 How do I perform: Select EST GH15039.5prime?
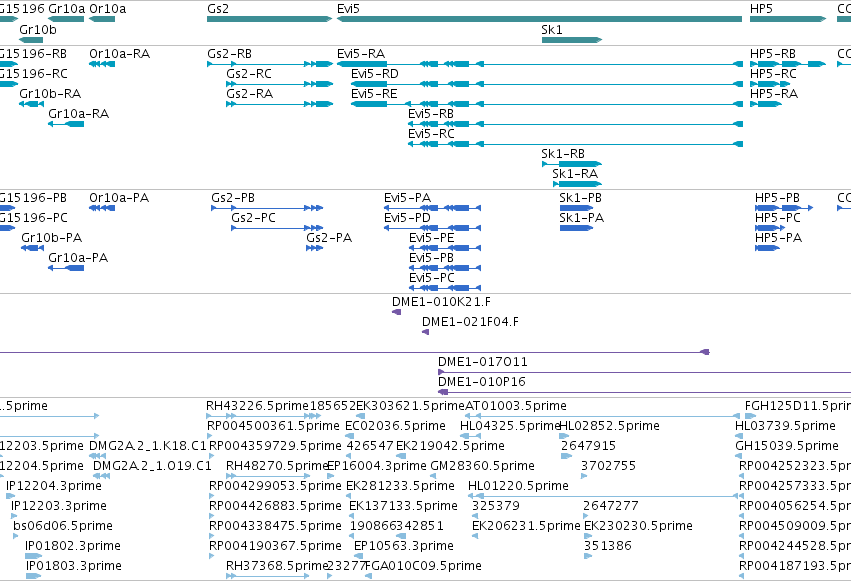pos(739,456)
